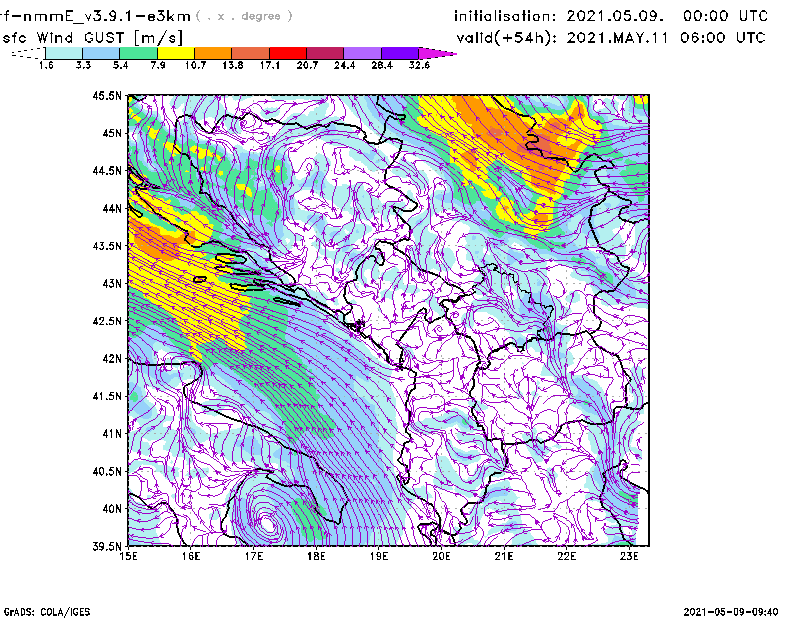The image size is (800, 618).
Task: Click the 43.5N latitude label
Action: click(107, 245)
